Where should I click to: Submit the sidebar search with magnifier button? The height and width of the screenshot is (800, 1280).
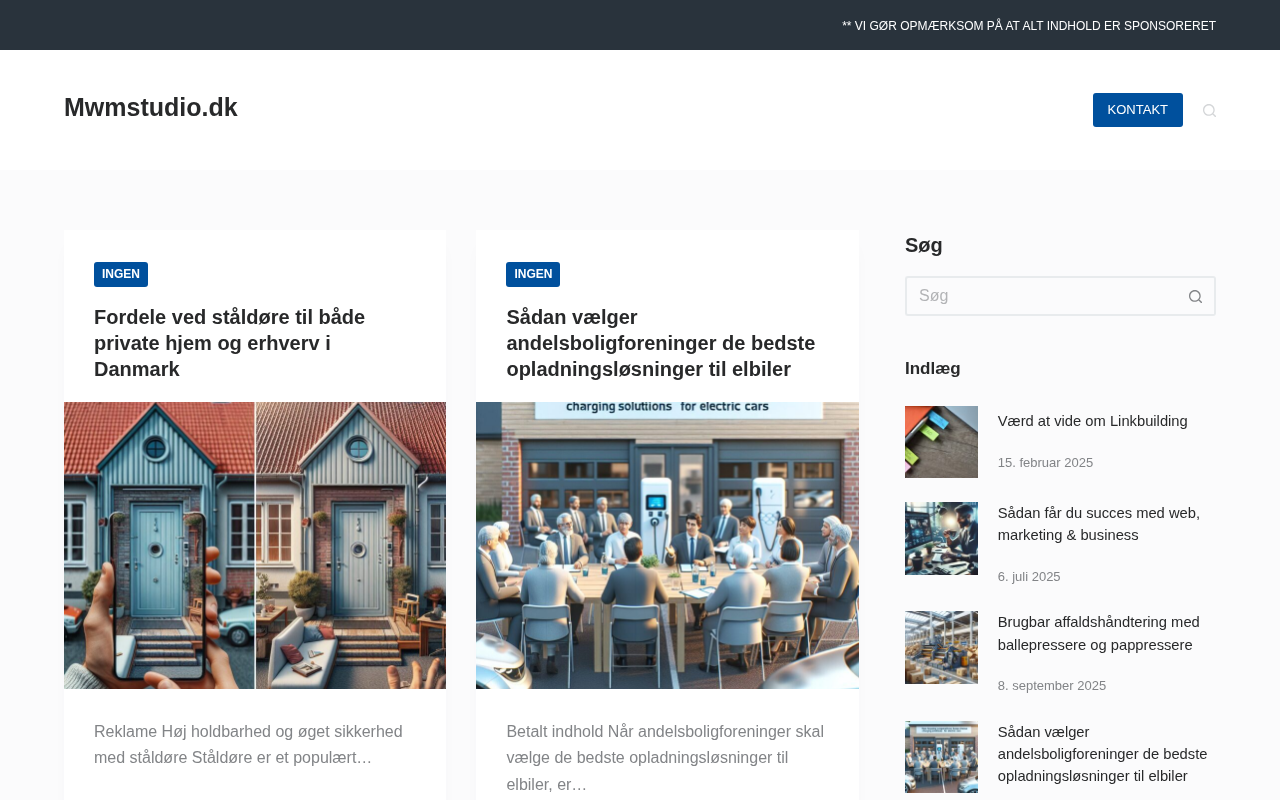coord(1195,296)
